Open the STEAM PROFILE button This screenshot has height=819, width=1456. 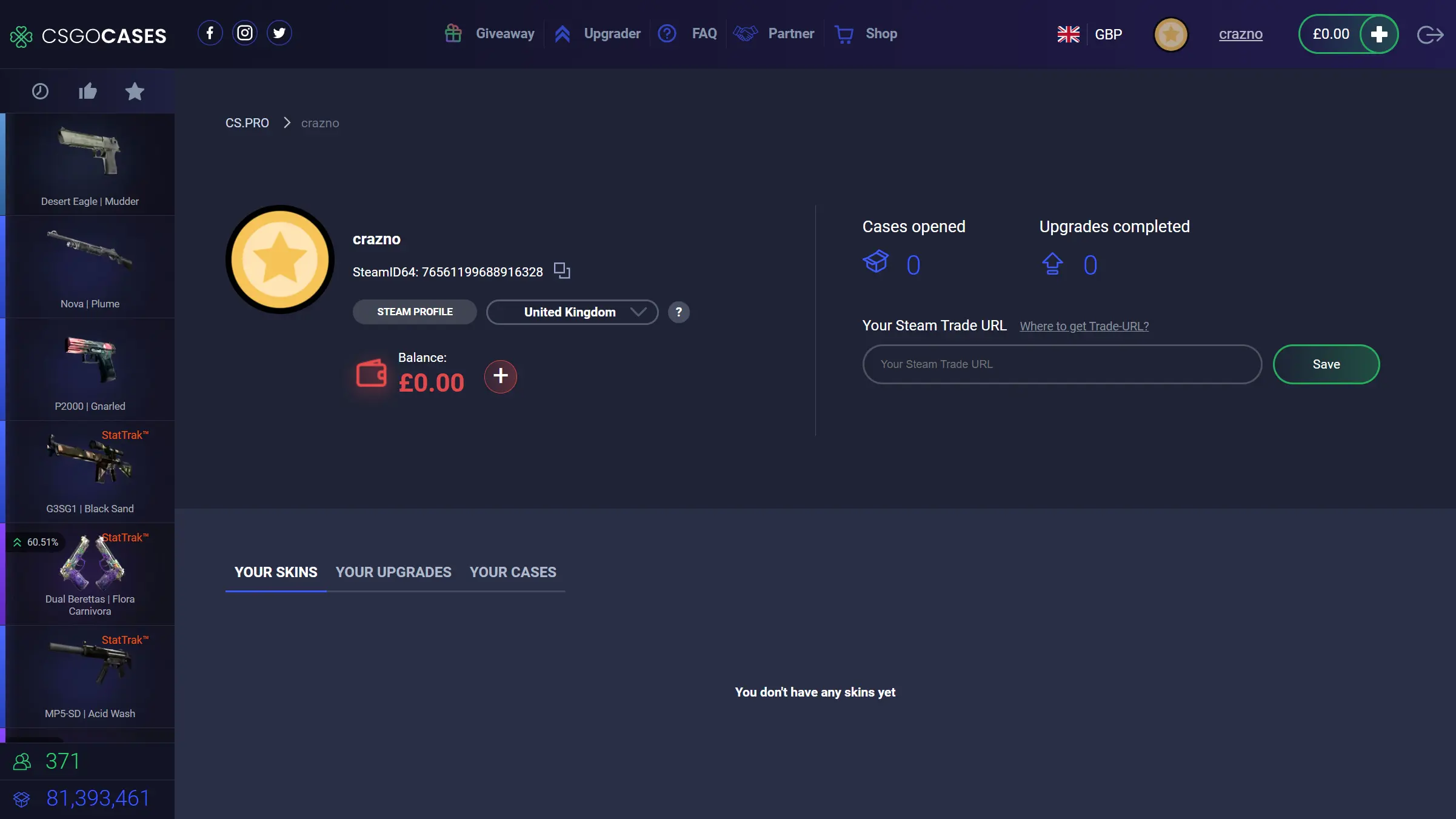pyautogui.click(x=415, y=312)
